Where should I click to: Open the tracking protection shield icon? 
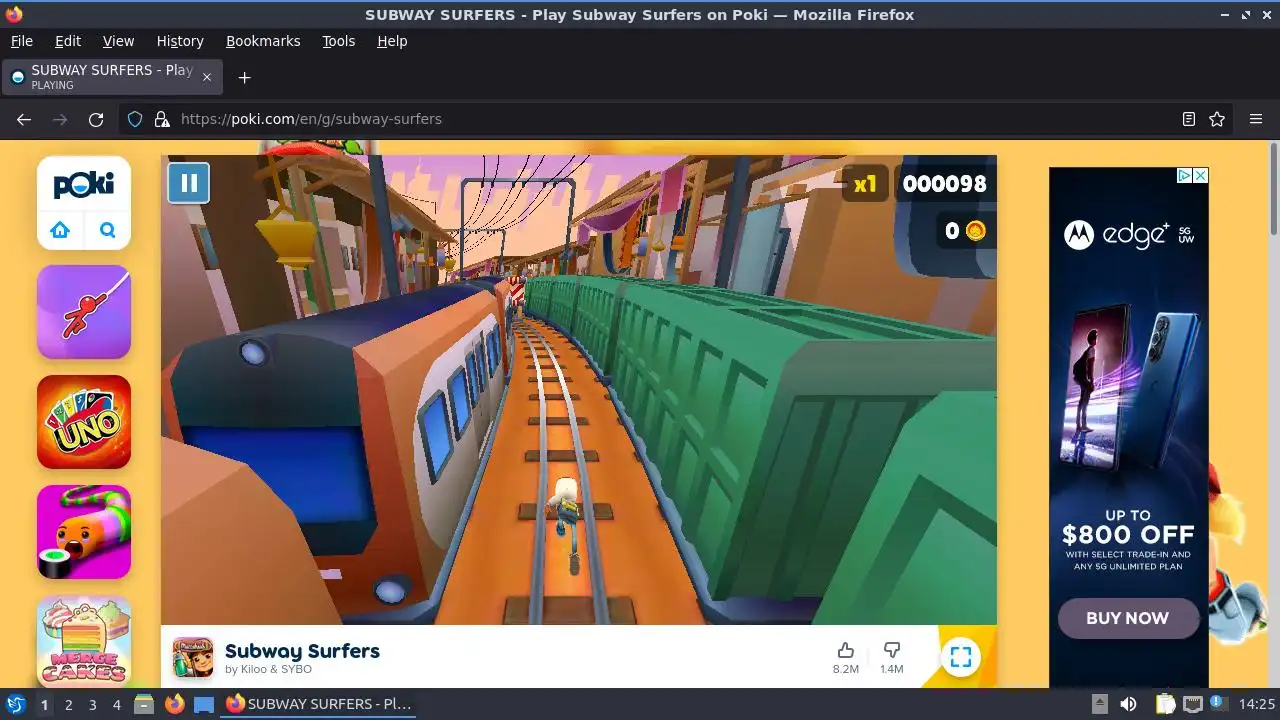[x=135, y=119]
